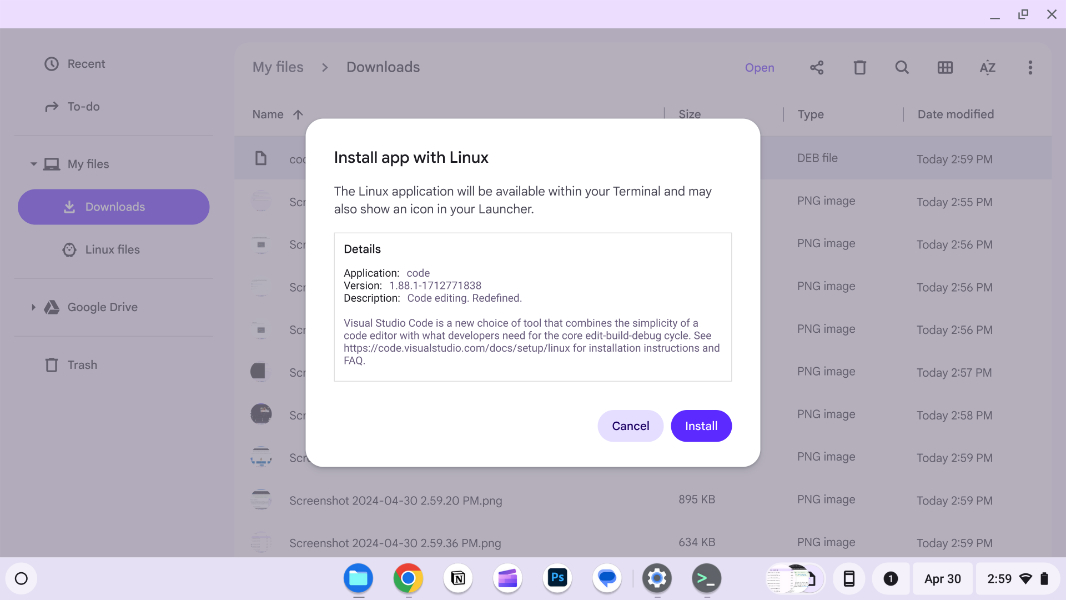Open the three-dot more menu
1066x600 pixels.
pos(1030,68)
